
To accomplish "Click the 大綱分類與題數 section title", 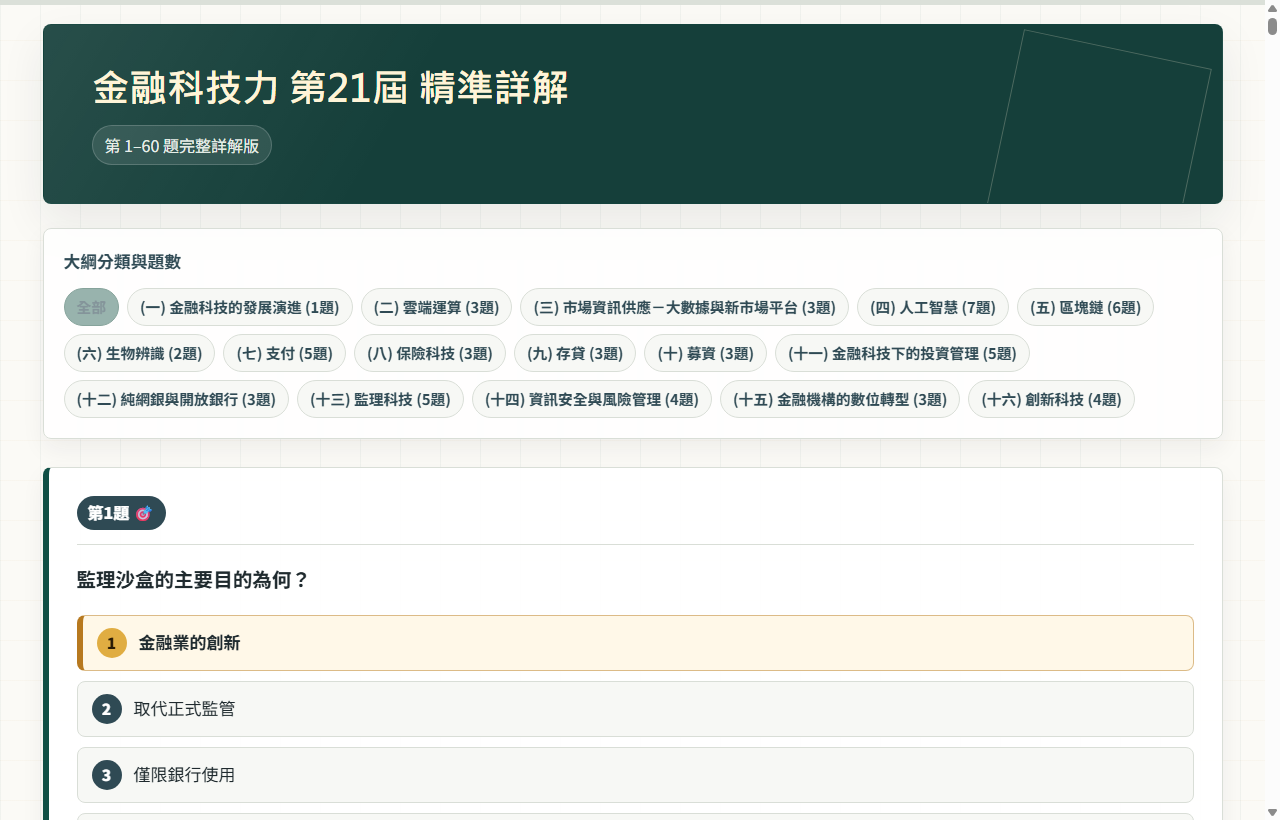I will click(122, 262).
